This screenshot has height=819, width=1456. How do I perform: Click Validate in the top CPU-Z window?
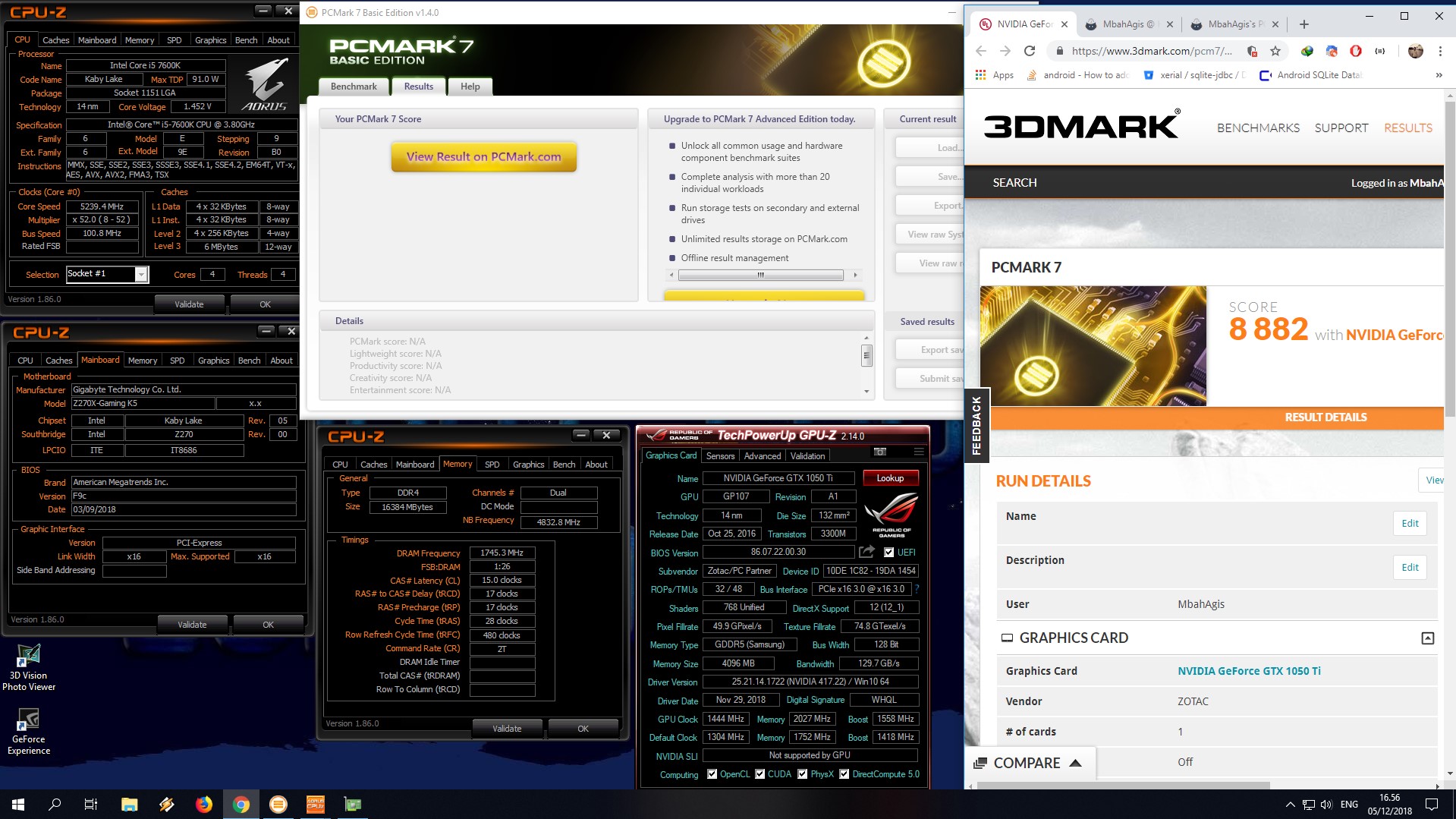pos(189,304)
